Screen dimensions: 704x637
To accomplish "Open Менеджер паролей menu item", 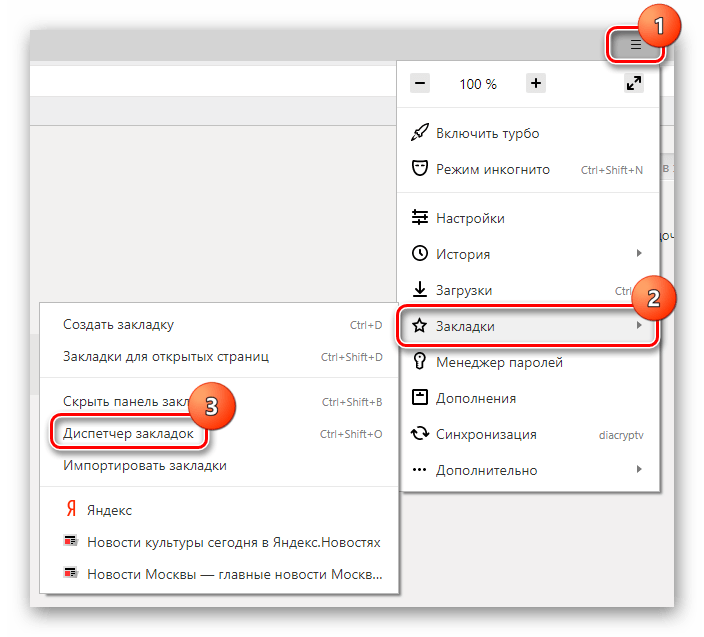I will pos(528,362).
